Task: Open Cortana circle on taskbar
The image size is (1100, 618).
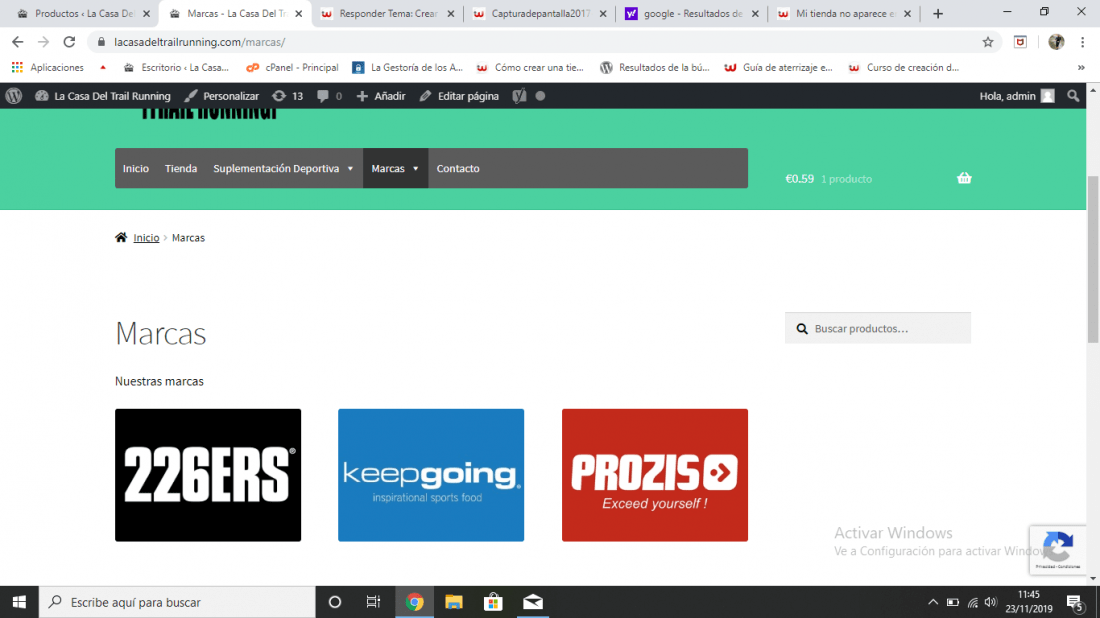Action: [335, 602]
